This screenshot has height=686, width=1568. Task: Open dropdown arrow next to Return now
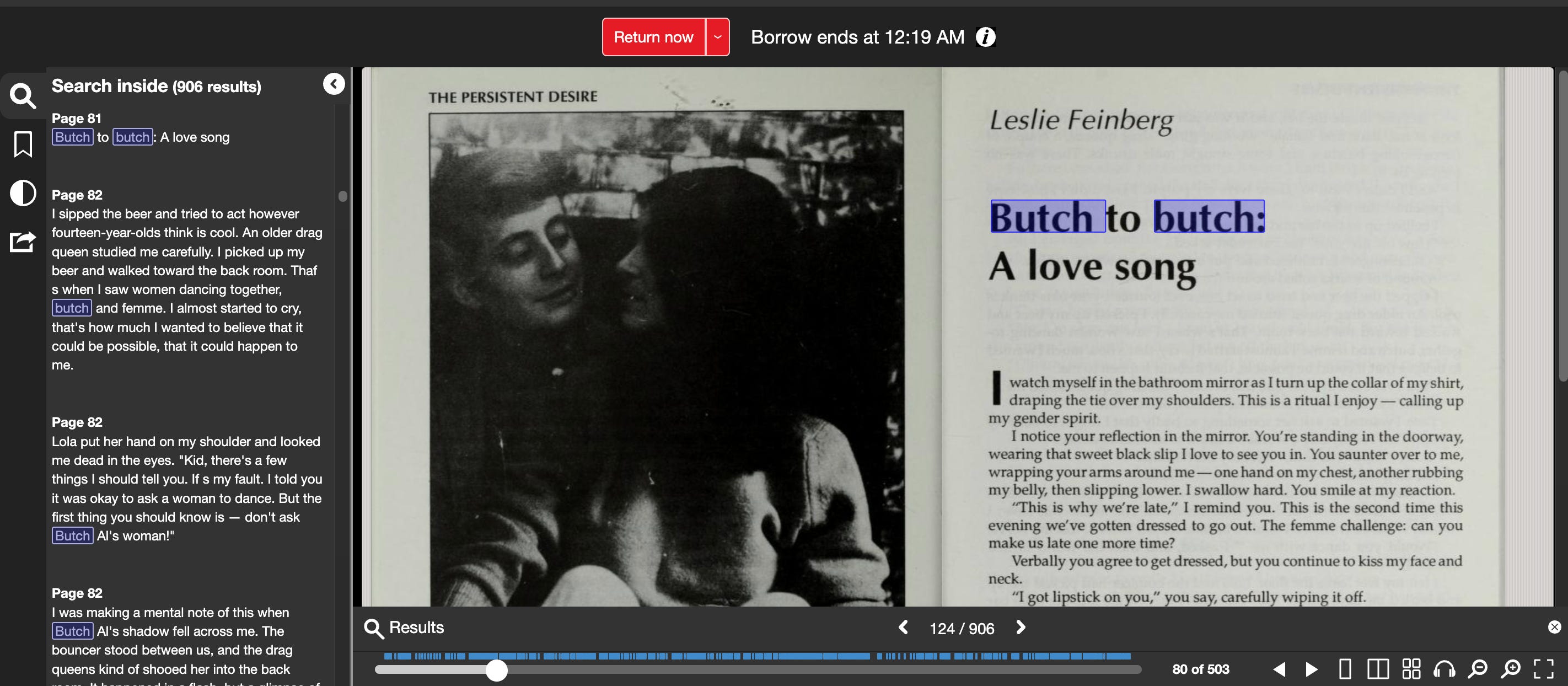pyautogui.click(x=718, y=37)
